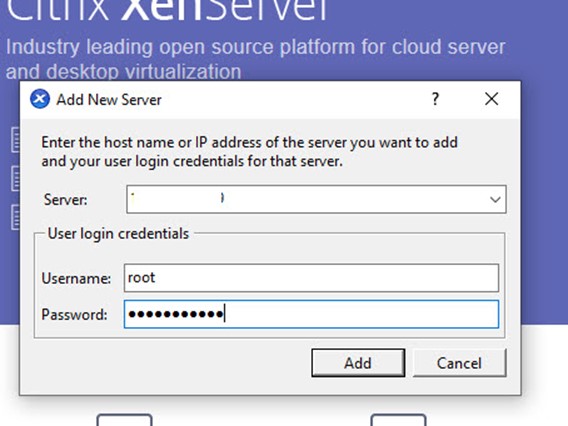The width and height of the screenshot is (568, 426).
Task: Click the "Username:" field label
Action: click(76, 278)
